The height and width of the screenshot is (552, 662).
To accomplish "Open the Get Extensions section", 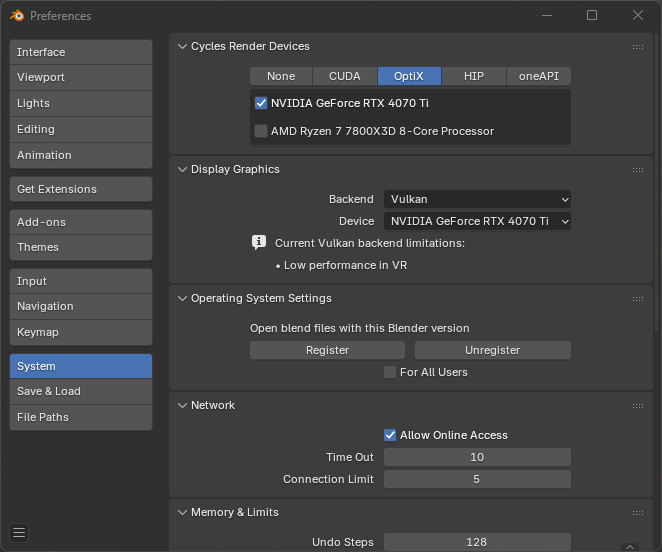I will (81, 189).
